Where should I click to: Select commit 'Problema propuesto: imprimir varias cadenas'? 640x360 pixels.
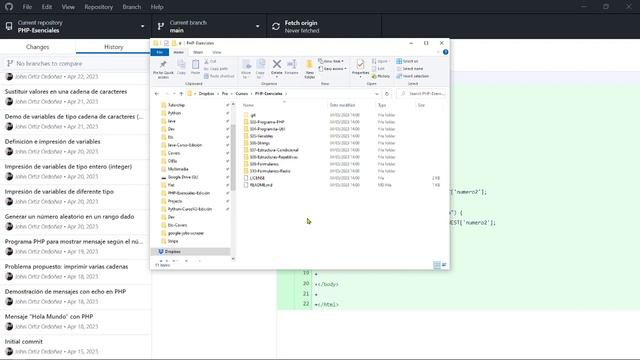(x=76, y=271)
